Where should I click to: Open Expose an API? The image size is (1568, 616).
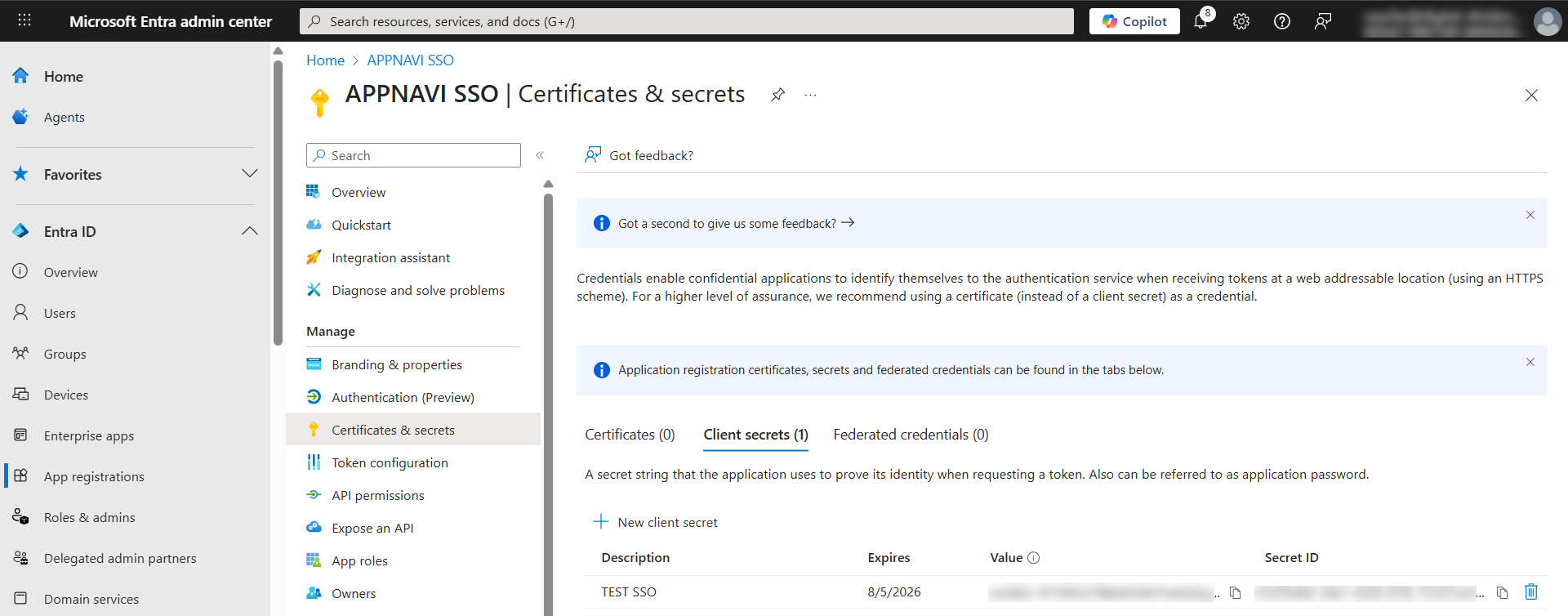[x=372, y=528]
